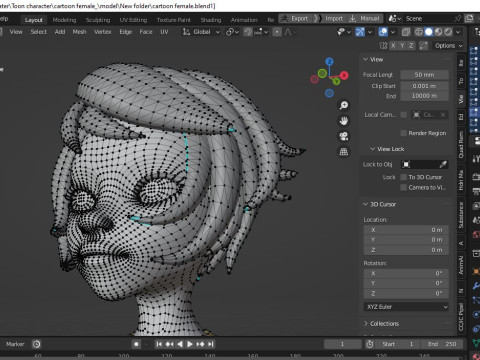
Task: Select solid viewport shading mode
Action: pyautogui.click(x=429, y=32)
